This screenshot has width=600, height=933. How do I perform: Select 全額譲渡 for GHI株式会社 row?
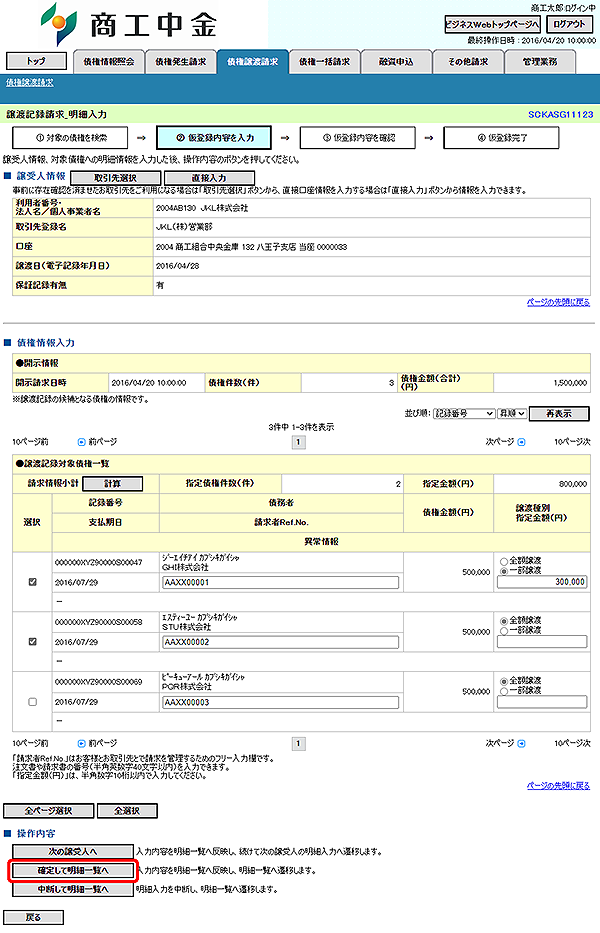504,561
